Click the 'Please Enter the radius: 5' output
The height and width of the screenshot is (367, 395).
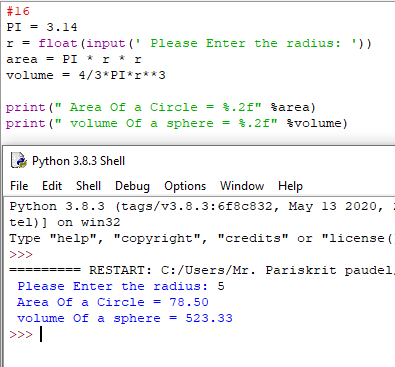pyautogui.click(x=121, y=286)
